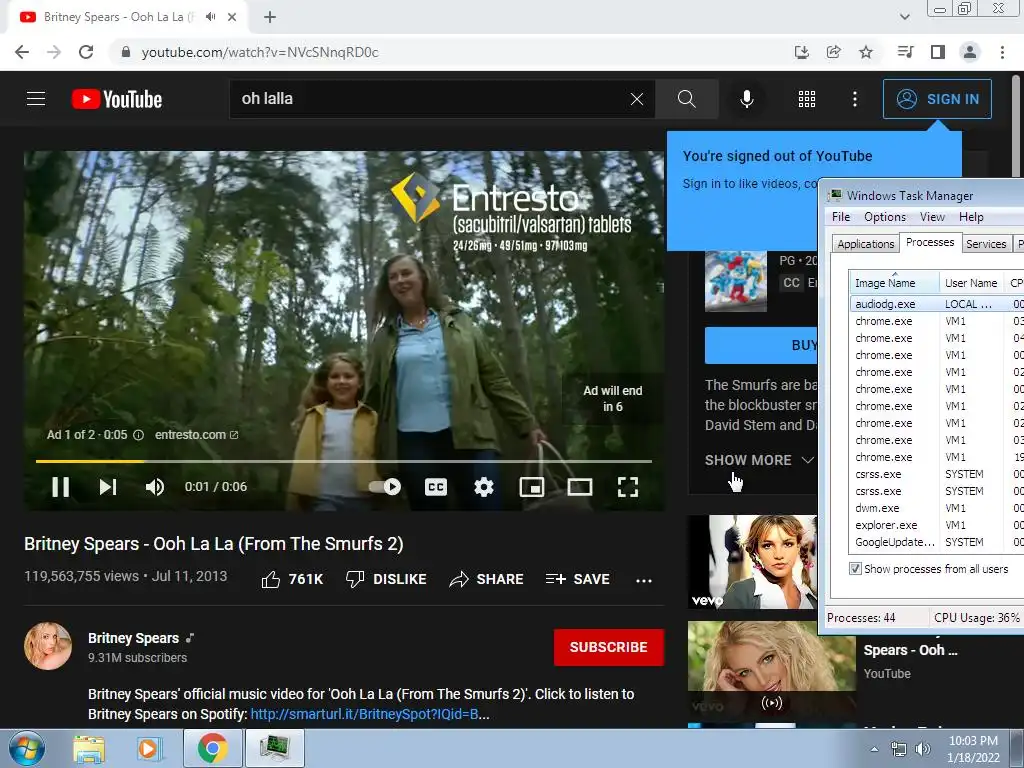Seek on the video progress bar
The width and height of the screenshot is (1024, 768).
click(344, 461)
